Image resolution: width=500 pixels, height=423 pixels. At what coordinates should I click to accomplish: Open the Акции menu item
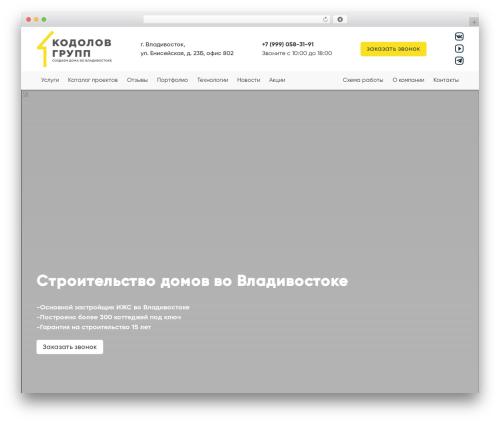pyautogui.click(x=277, y=80)
